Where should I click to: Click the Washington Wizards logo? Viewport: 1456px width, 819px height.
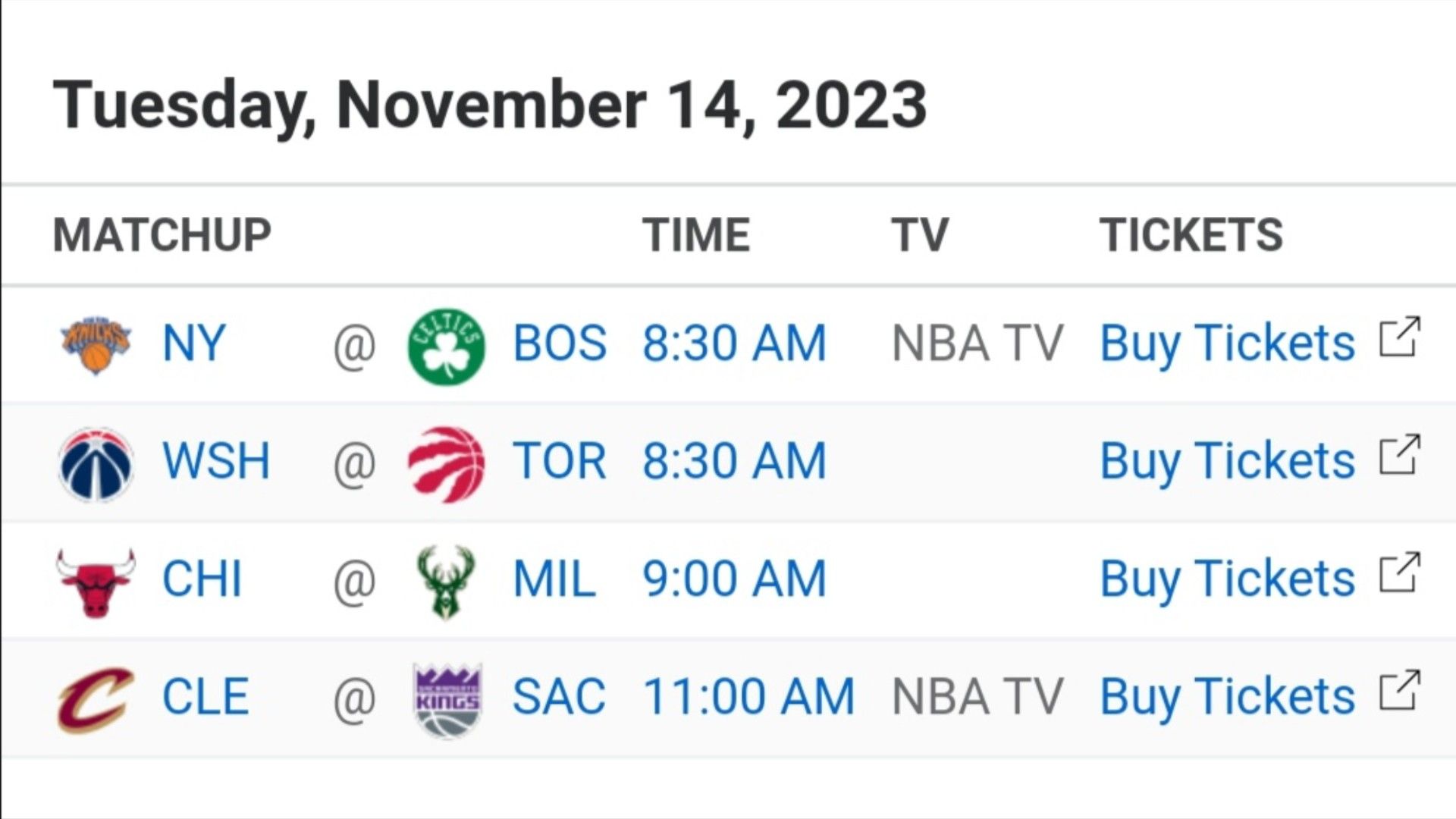(x=96, y=463)
